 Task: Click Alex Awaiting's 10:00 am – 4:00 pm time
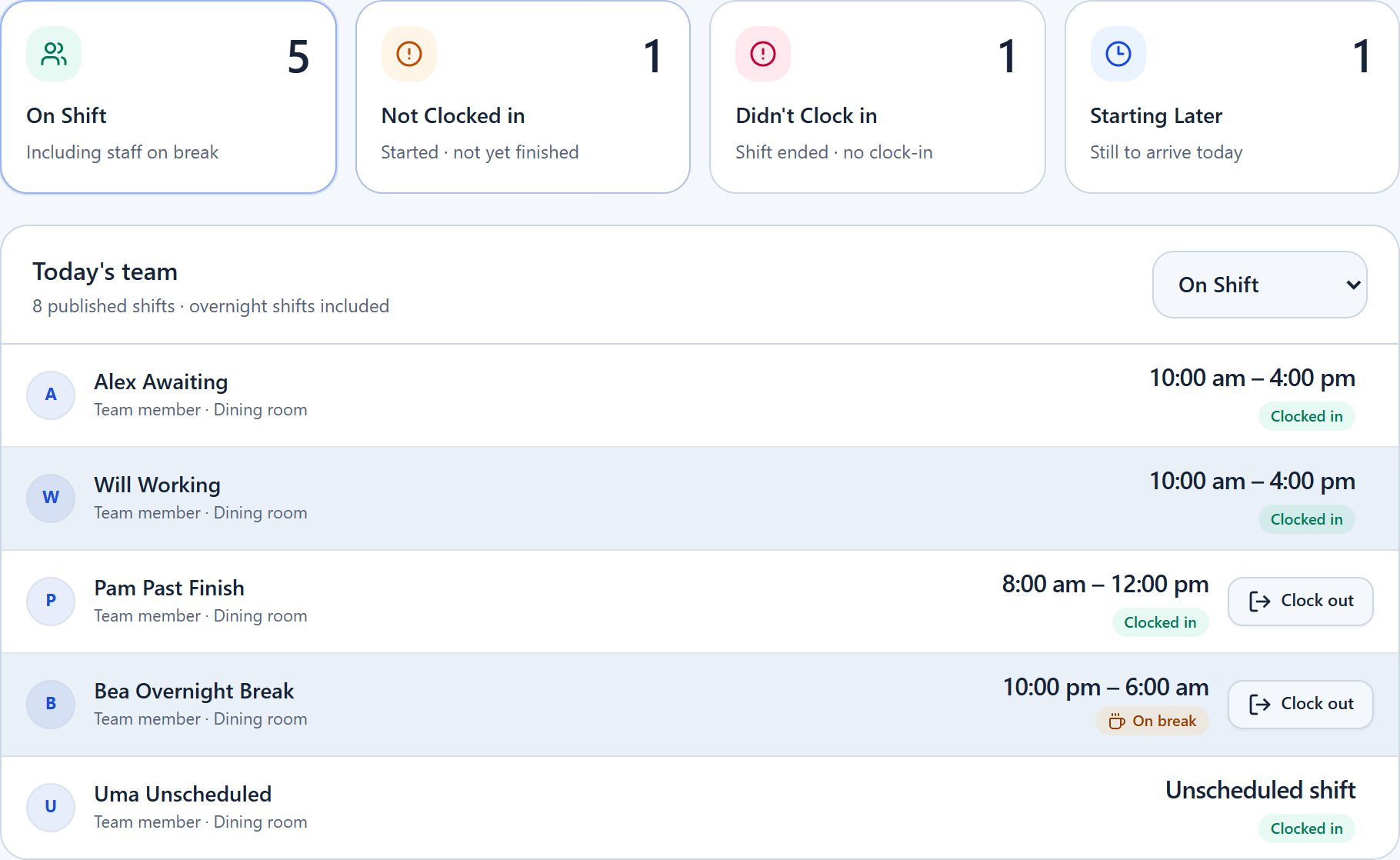1252,378
